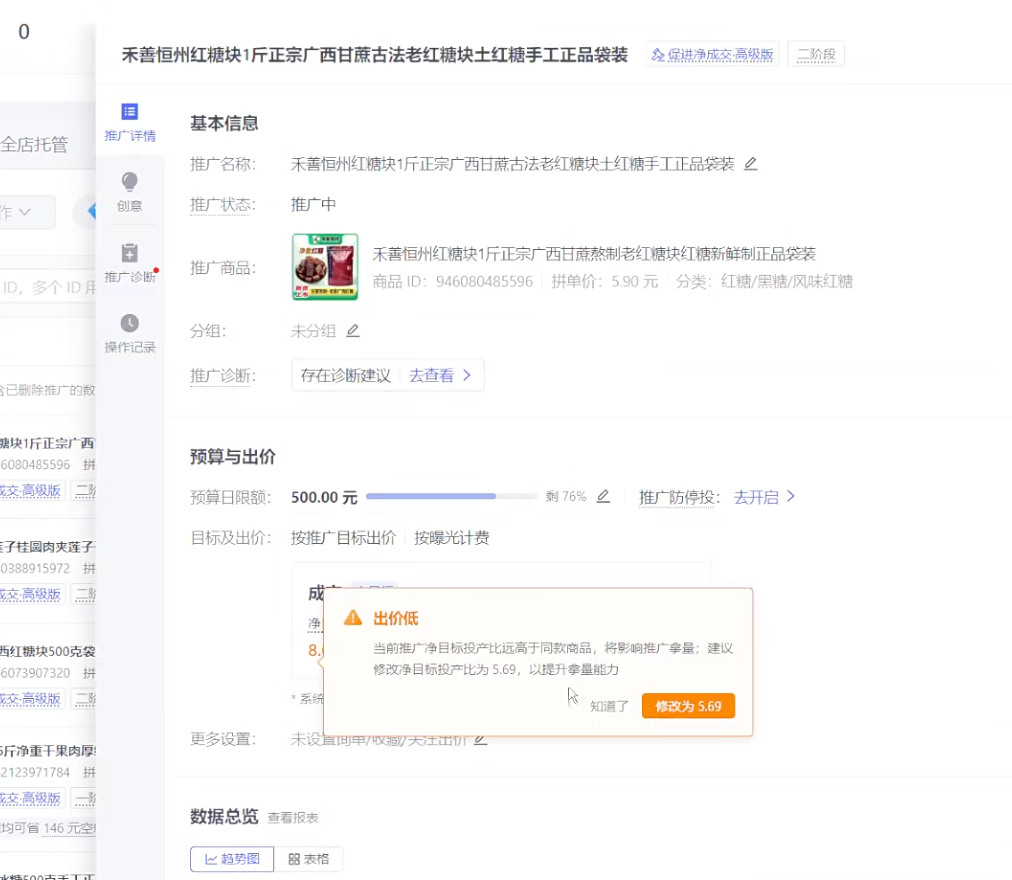Click the chevron next to 去查看
Viewport: 1012px width, 880px height.
click(x=467, y=375)
